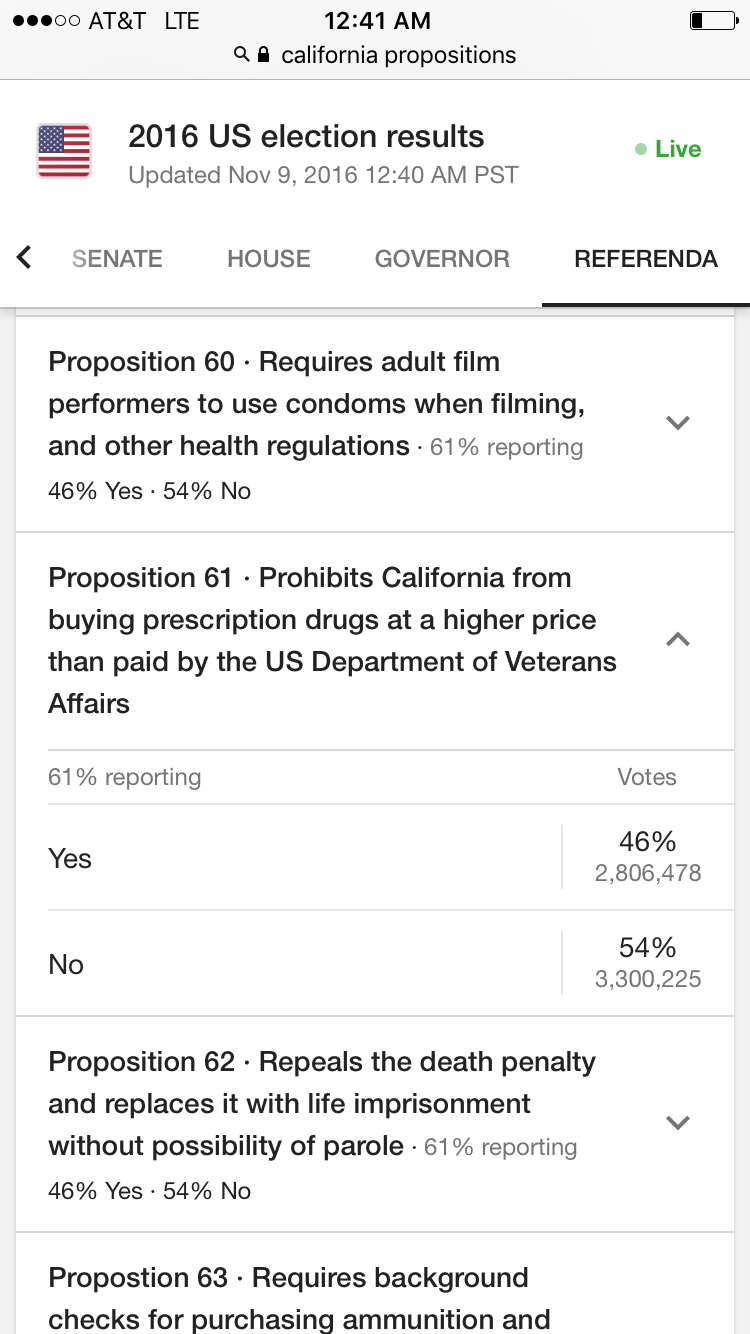Go back using left arrow in tab bar

24,258
